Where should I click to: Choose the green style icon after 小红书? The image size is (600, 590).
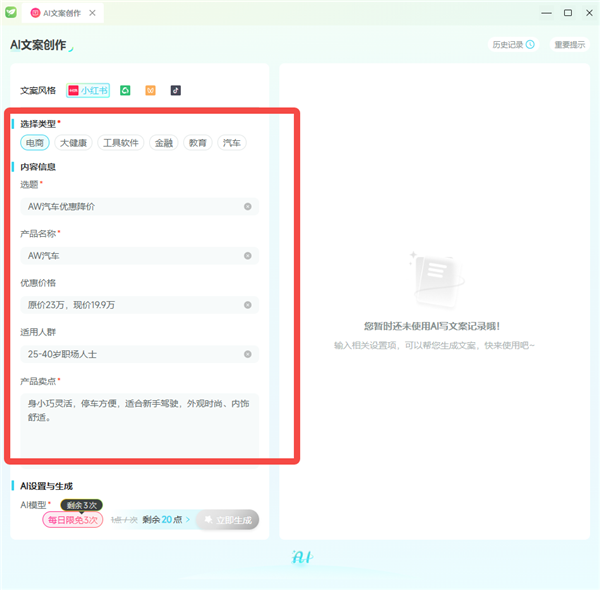125,90
